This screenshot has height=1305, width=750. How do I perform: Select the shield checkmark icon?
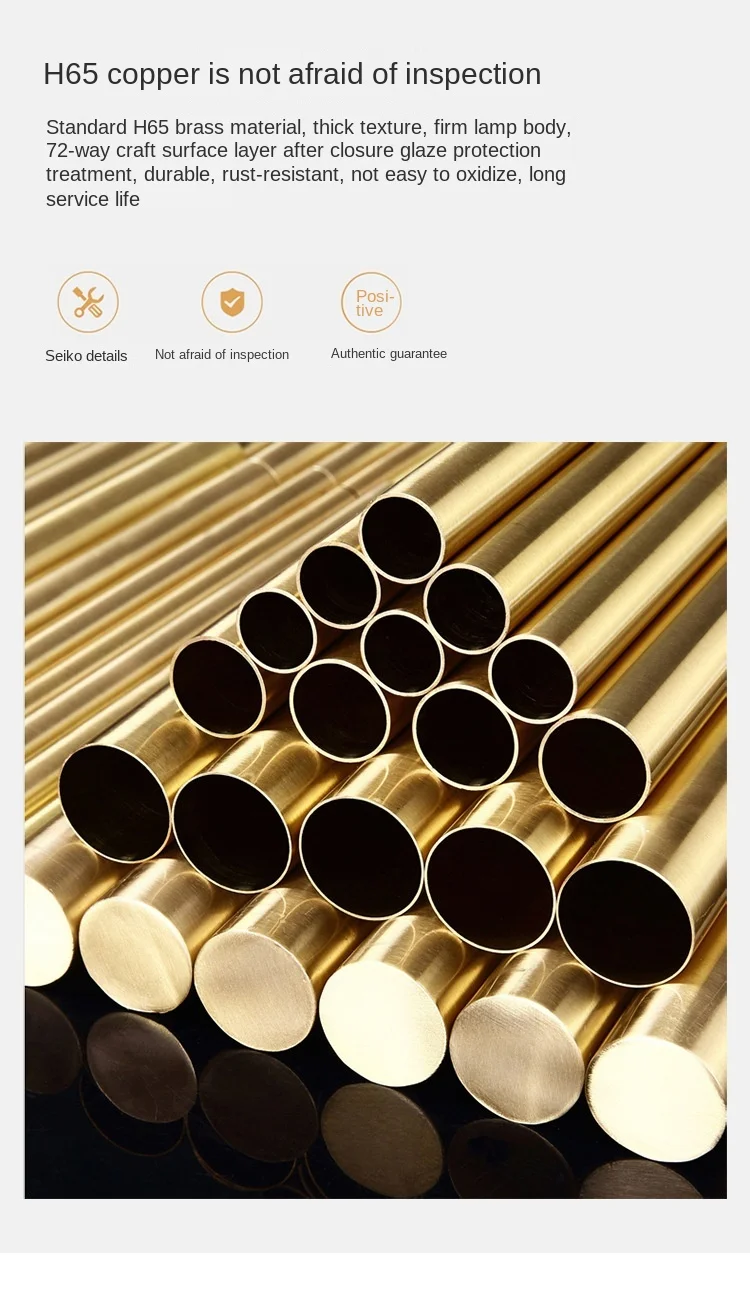click(232, 302)
